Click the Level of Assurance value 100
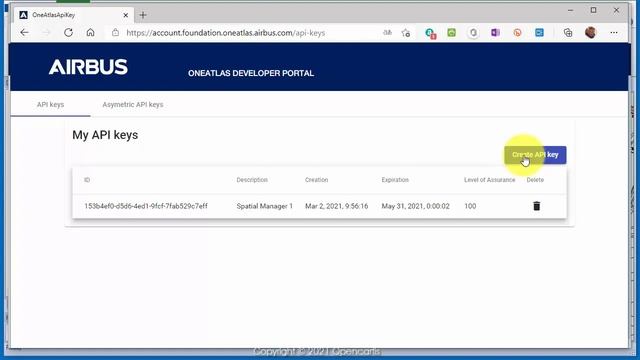640x360 pixels. tap(470, 206)
